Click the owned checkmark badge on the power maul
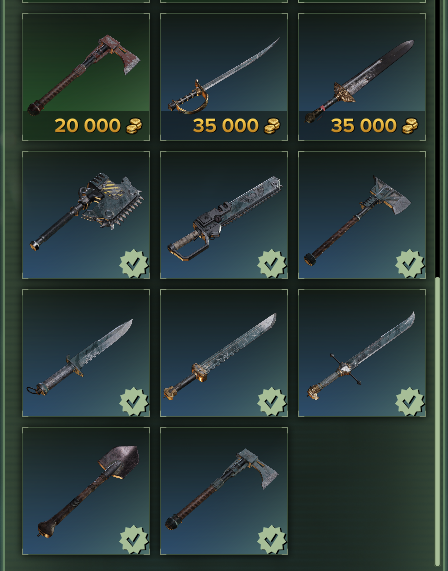 [134, 264]
